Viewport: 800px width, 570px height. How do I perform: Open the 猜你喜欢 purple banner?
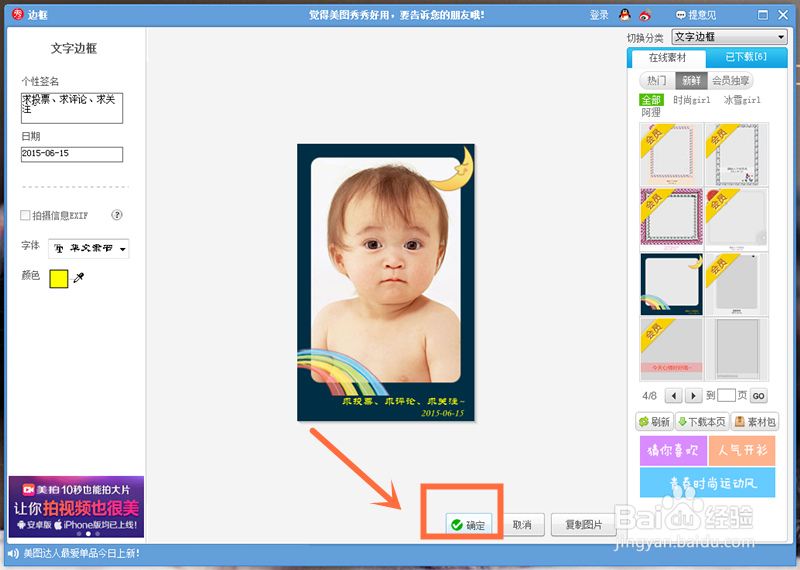click(x=673, y=450)
